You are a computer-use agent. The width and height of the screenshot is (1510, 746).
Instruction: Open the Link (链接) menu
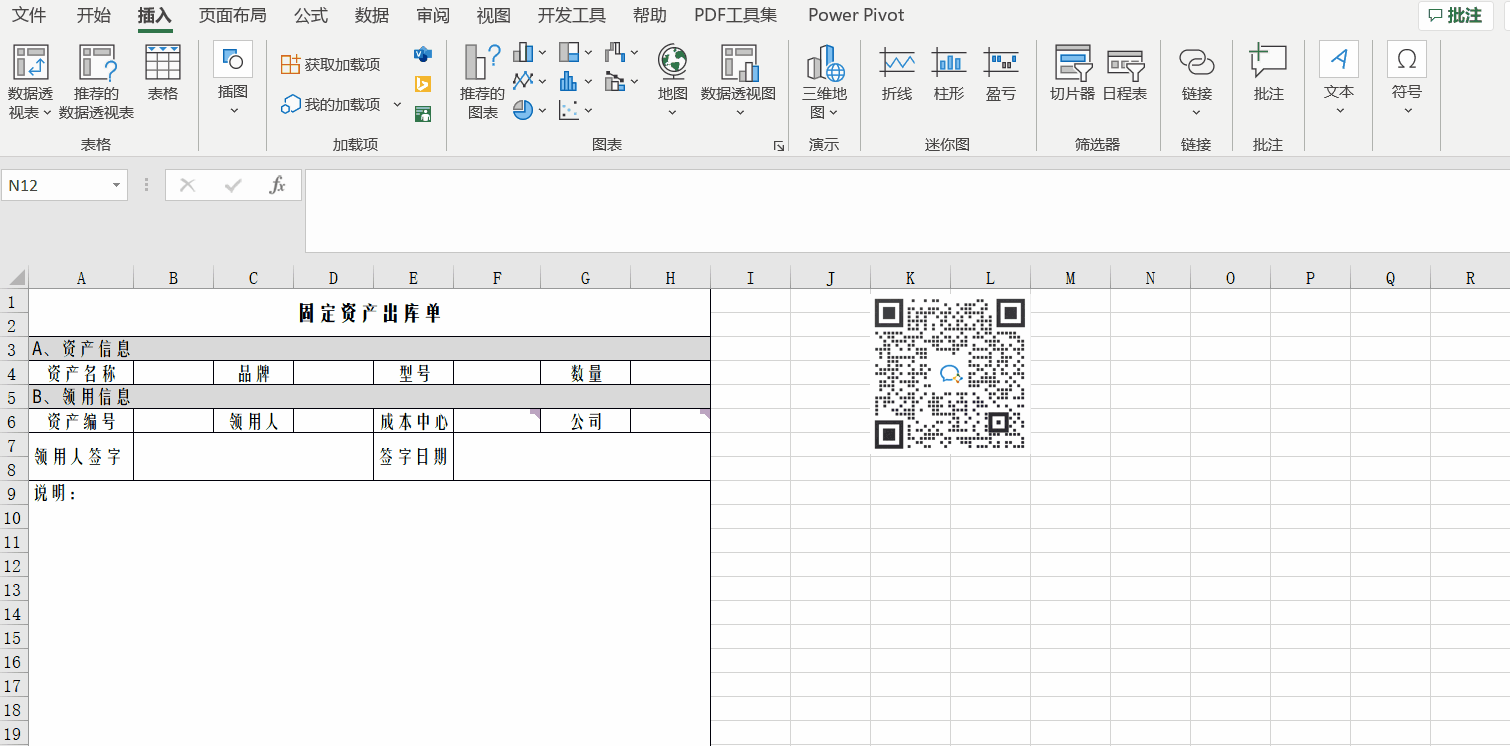(1197, 80)
